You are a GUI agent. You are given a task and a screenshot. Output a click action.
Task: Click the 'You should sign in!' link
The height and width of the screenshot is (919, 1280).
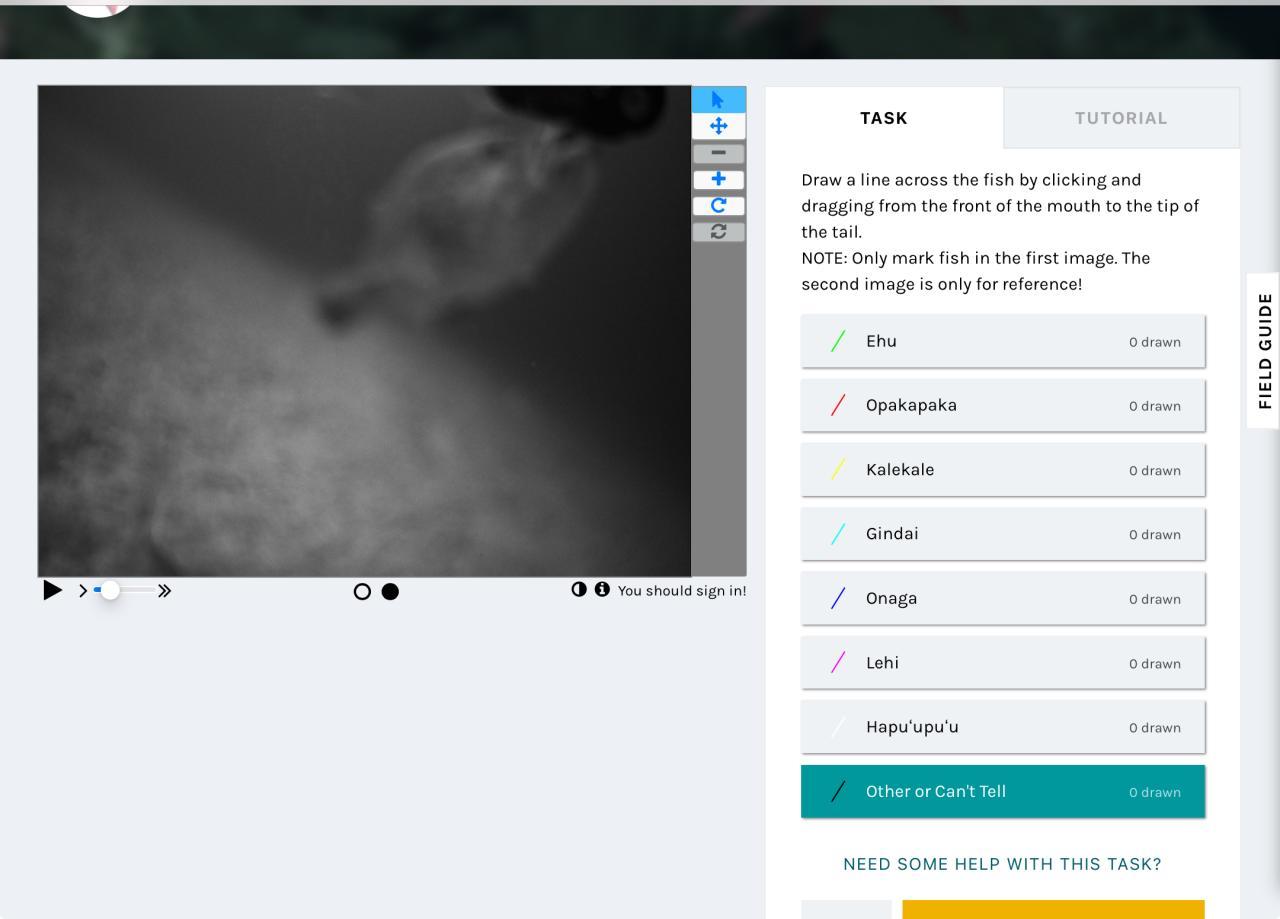point(682,591)
